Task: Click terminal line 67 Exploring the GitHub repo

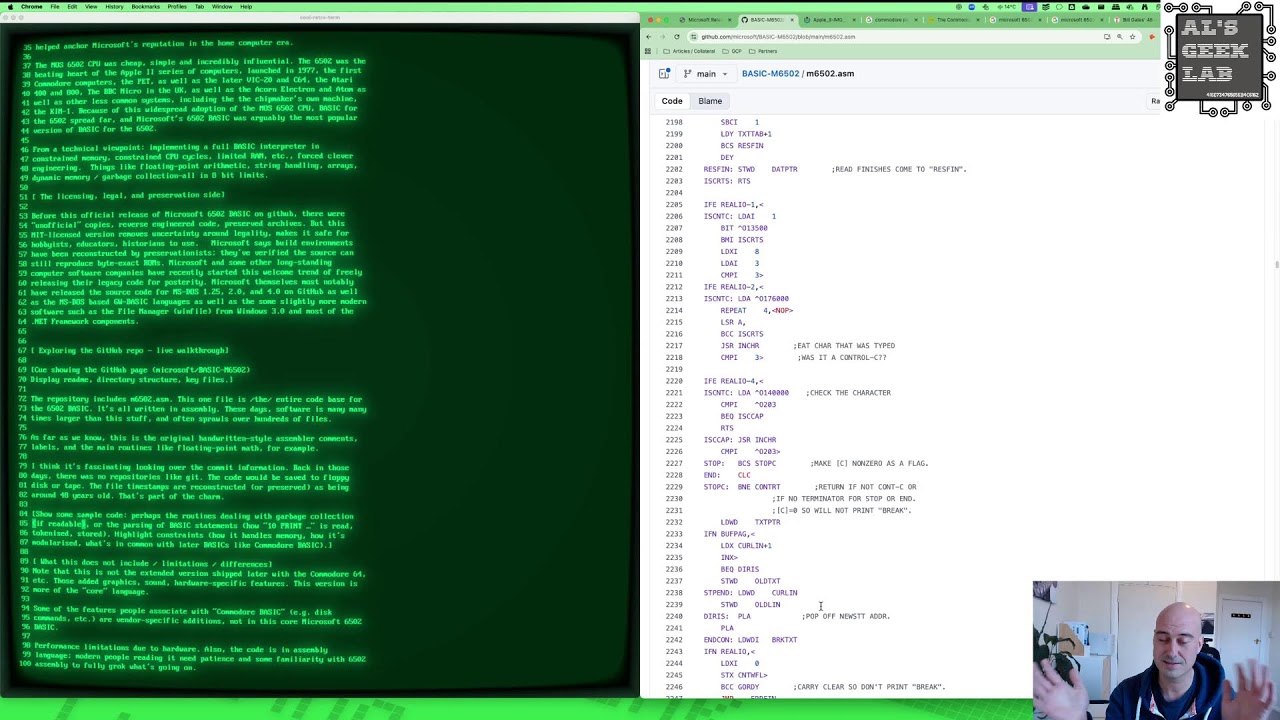Action: tap(124, 350)
